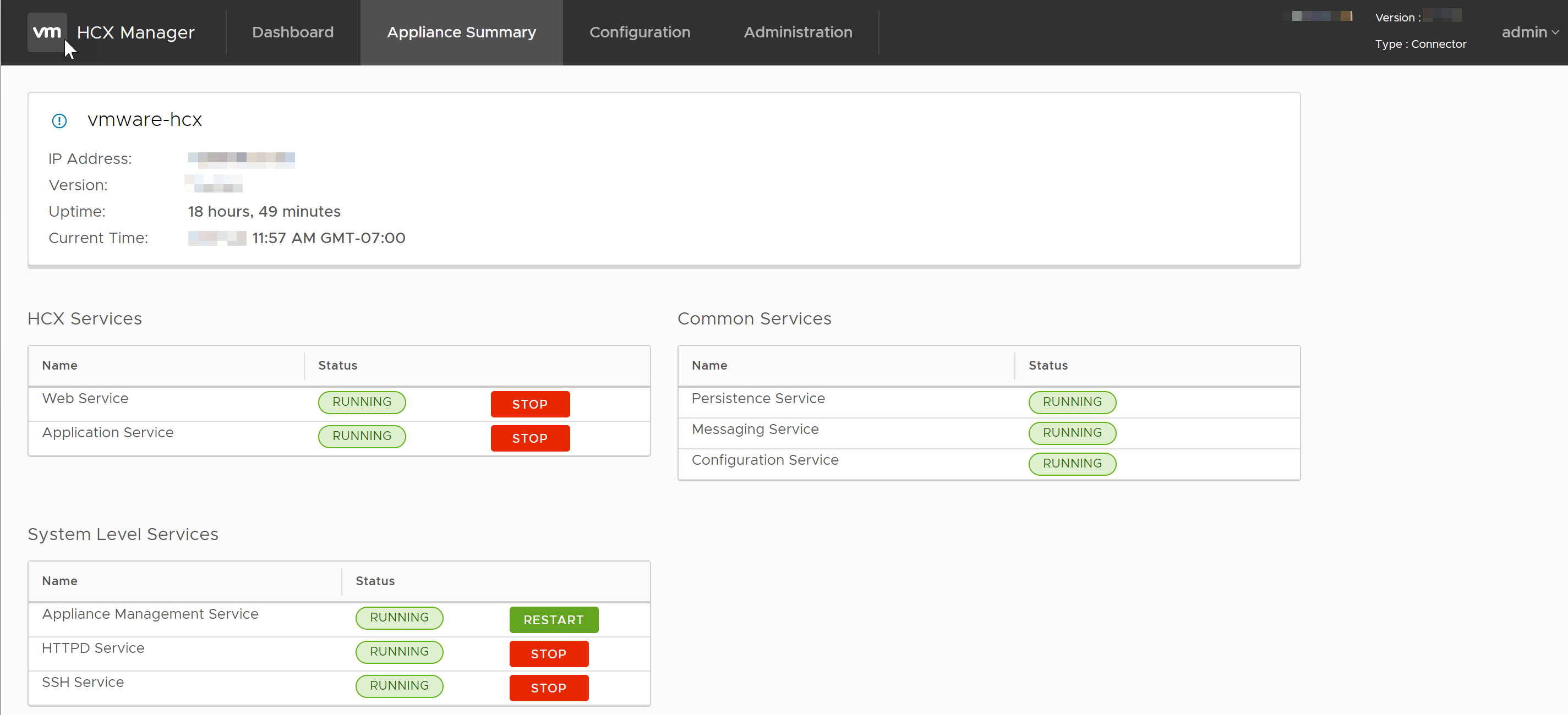This screenshot has height=715, width=1568.
Task: Click the 'Appliance Management Service' name
Action: (x=150, y=614)
